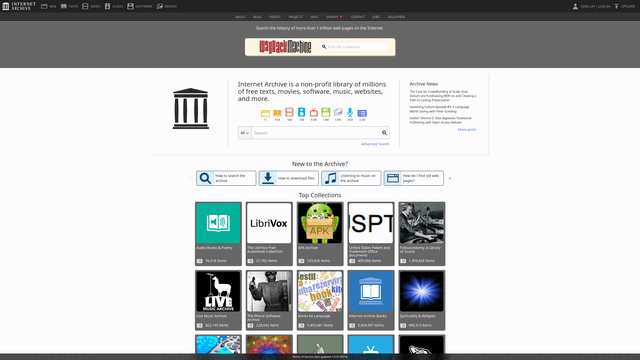640x360 pixels.
Task: Select the orange open-book texts media icon
Action: pyautogui.click(x=277, y=113)
